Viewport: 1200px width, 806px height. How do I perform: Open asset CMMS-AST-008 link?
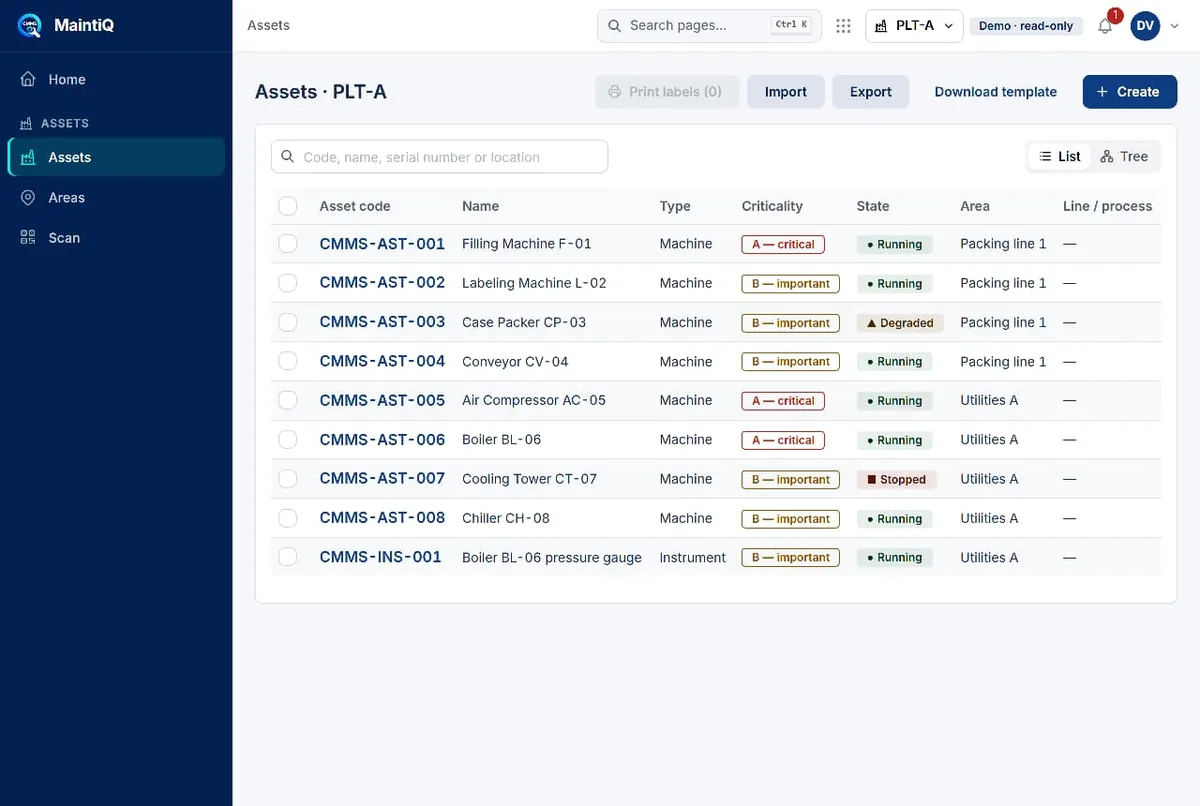(382, 518)
